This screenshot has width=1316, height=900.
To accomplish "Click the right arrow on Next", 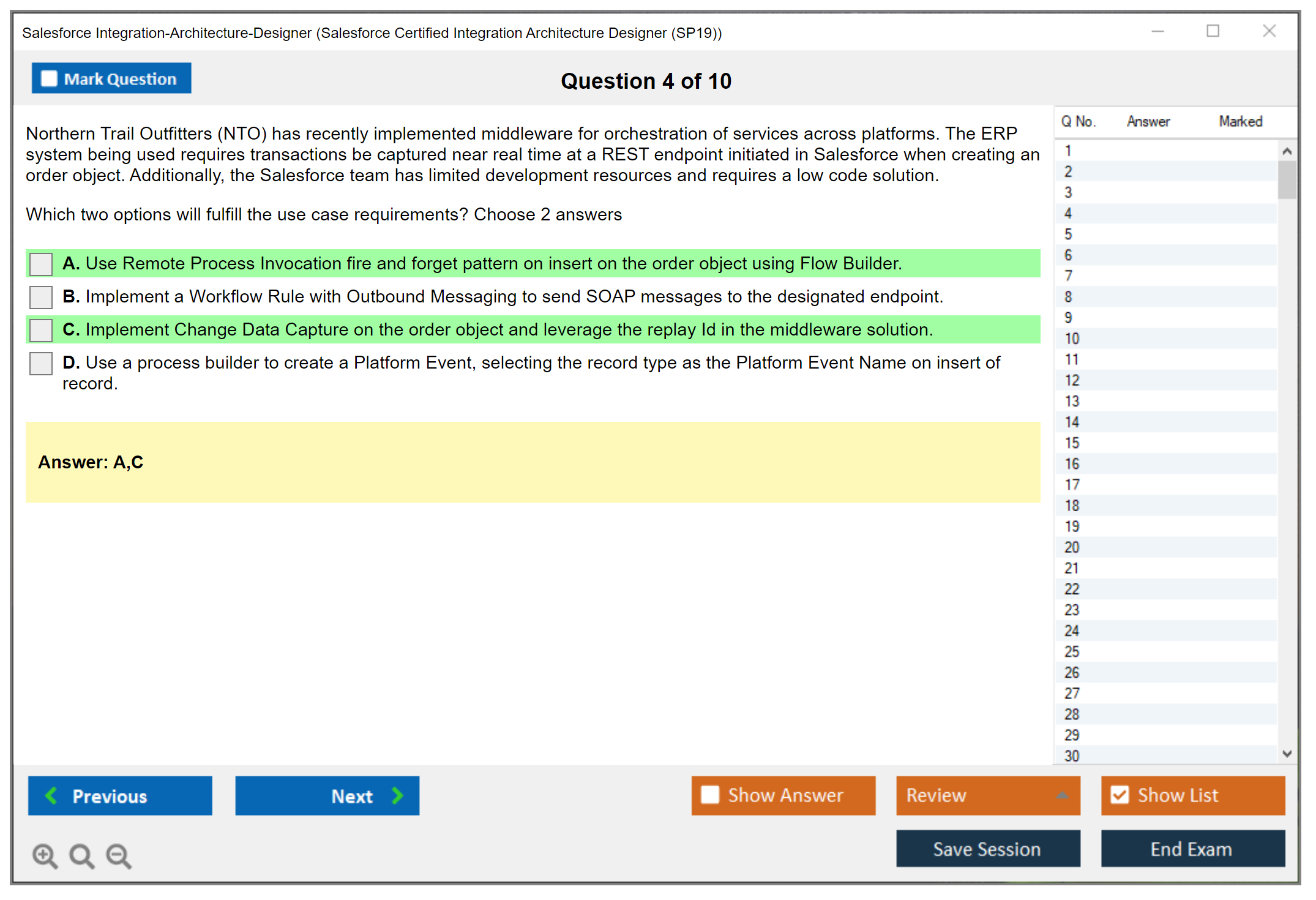I will coord(397,795).
